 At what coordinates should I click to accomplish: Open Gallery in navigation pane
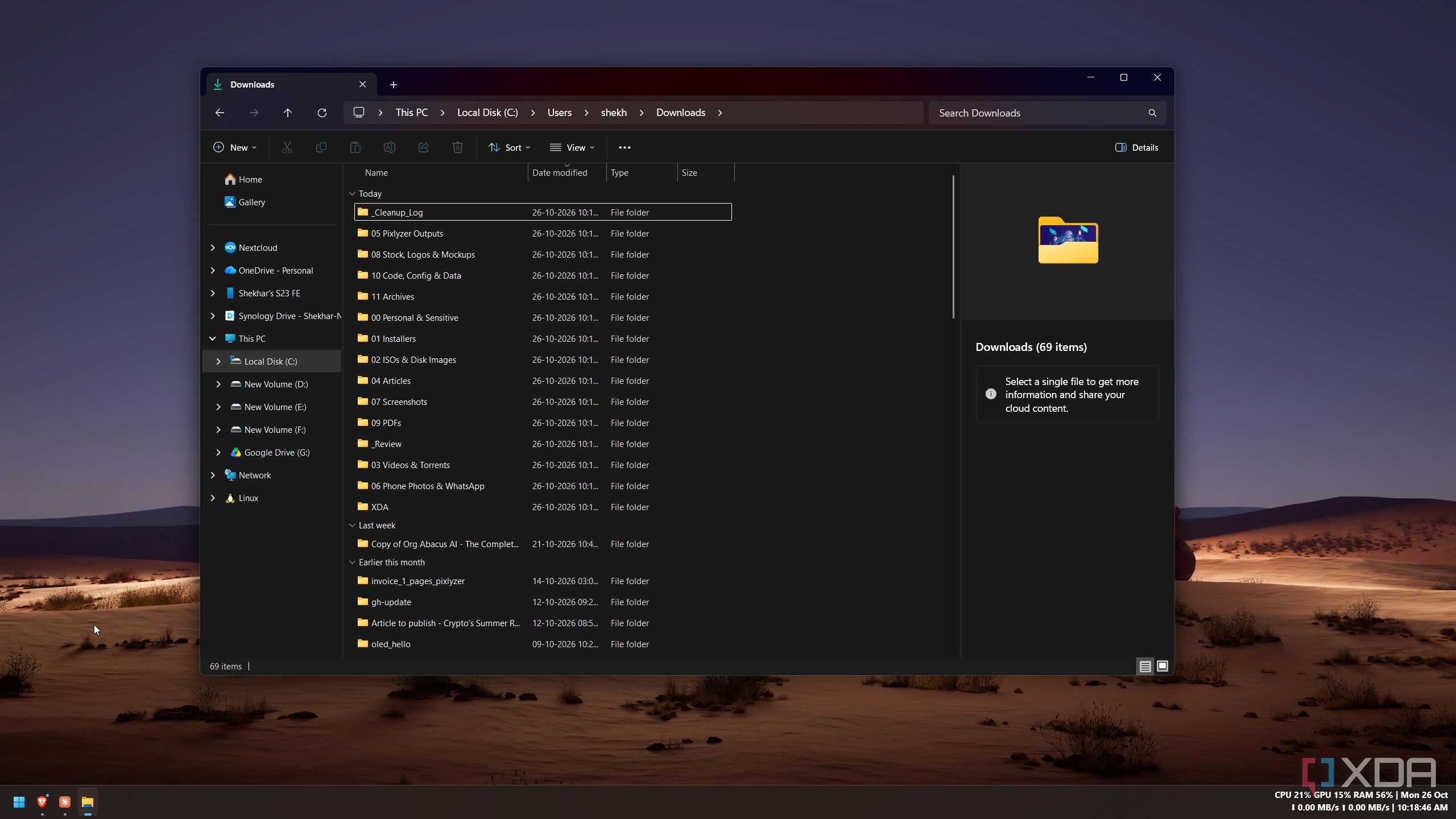(245, 202)
